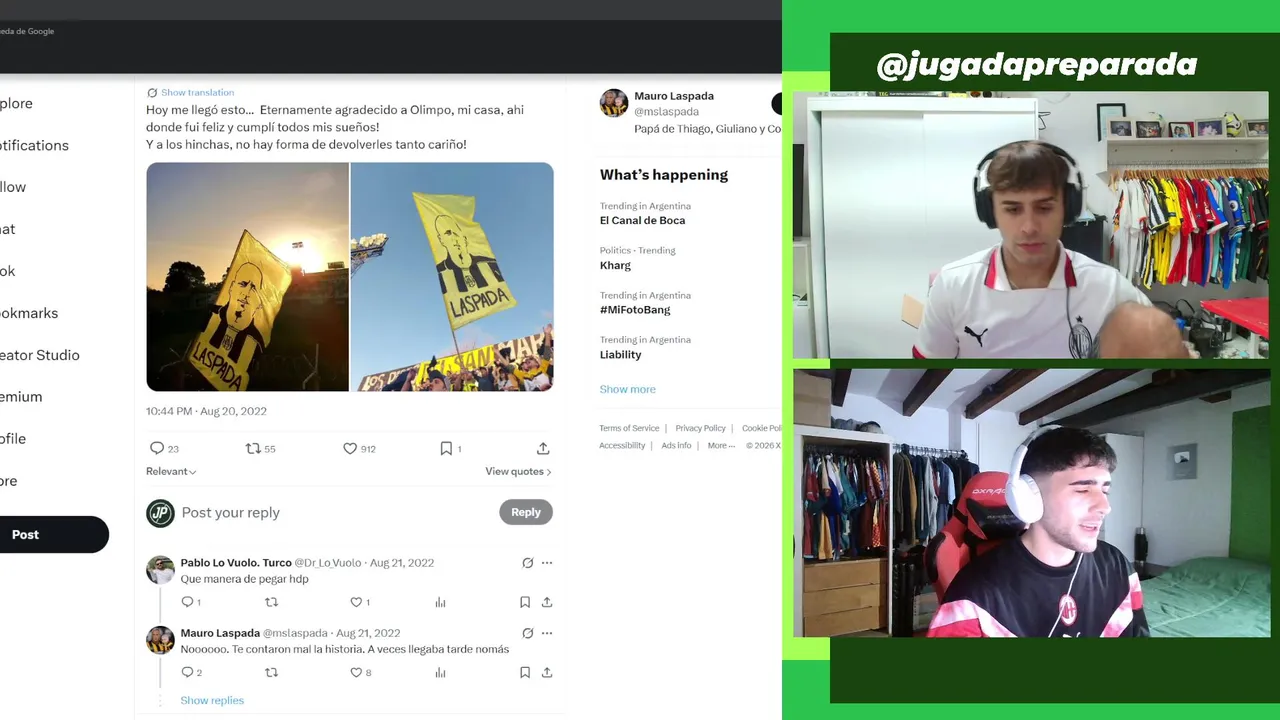Open Accessibility footer link
Image resolution: width=1280 pixels, height=720 pixels.
coord(622,446)
